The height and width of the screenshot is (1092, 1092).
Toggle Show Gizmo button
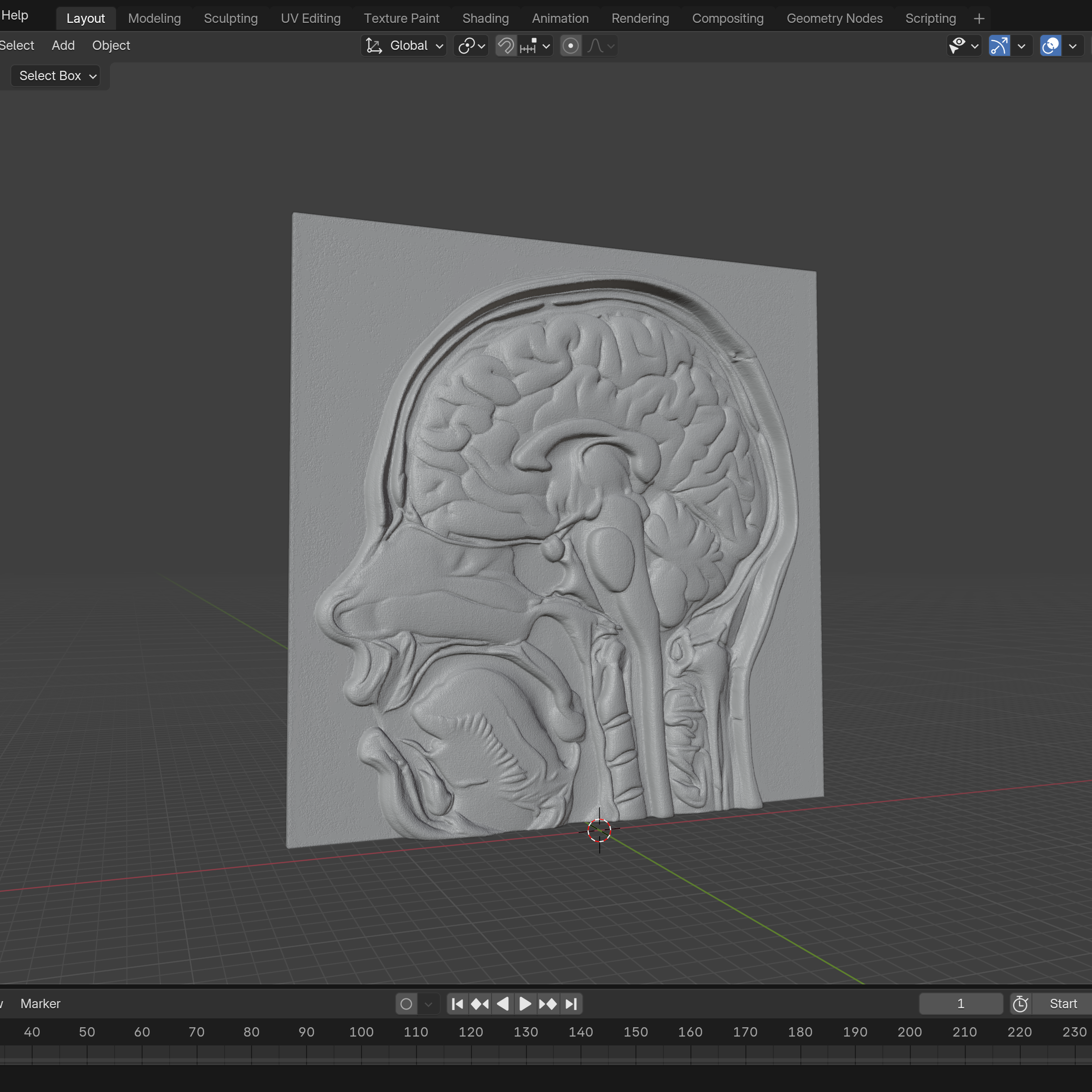coord(999,46)
